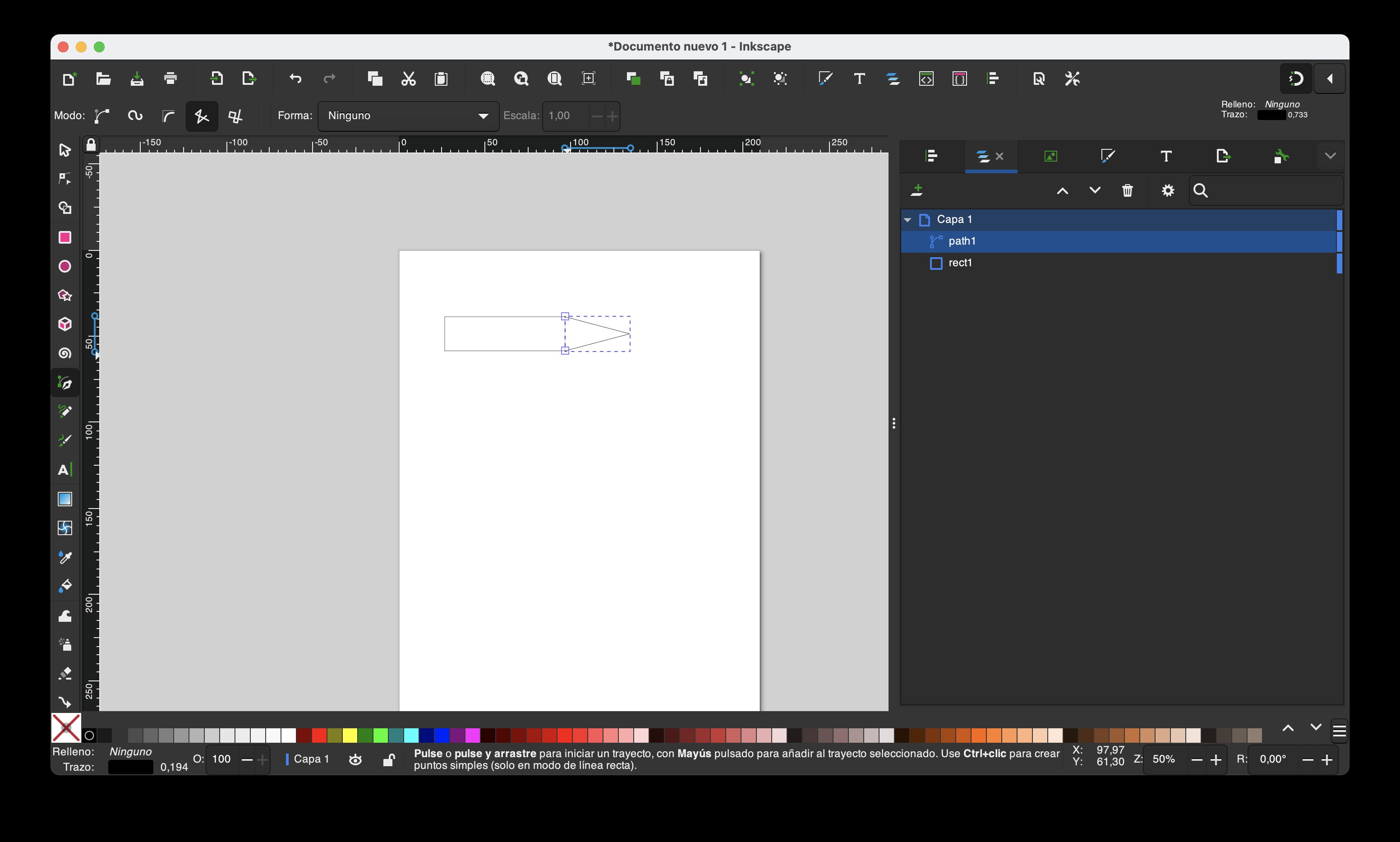Toggle Capa 1 layer visibility eye
The height and width of the screenshot is (842, 1400).
(355, 760)
